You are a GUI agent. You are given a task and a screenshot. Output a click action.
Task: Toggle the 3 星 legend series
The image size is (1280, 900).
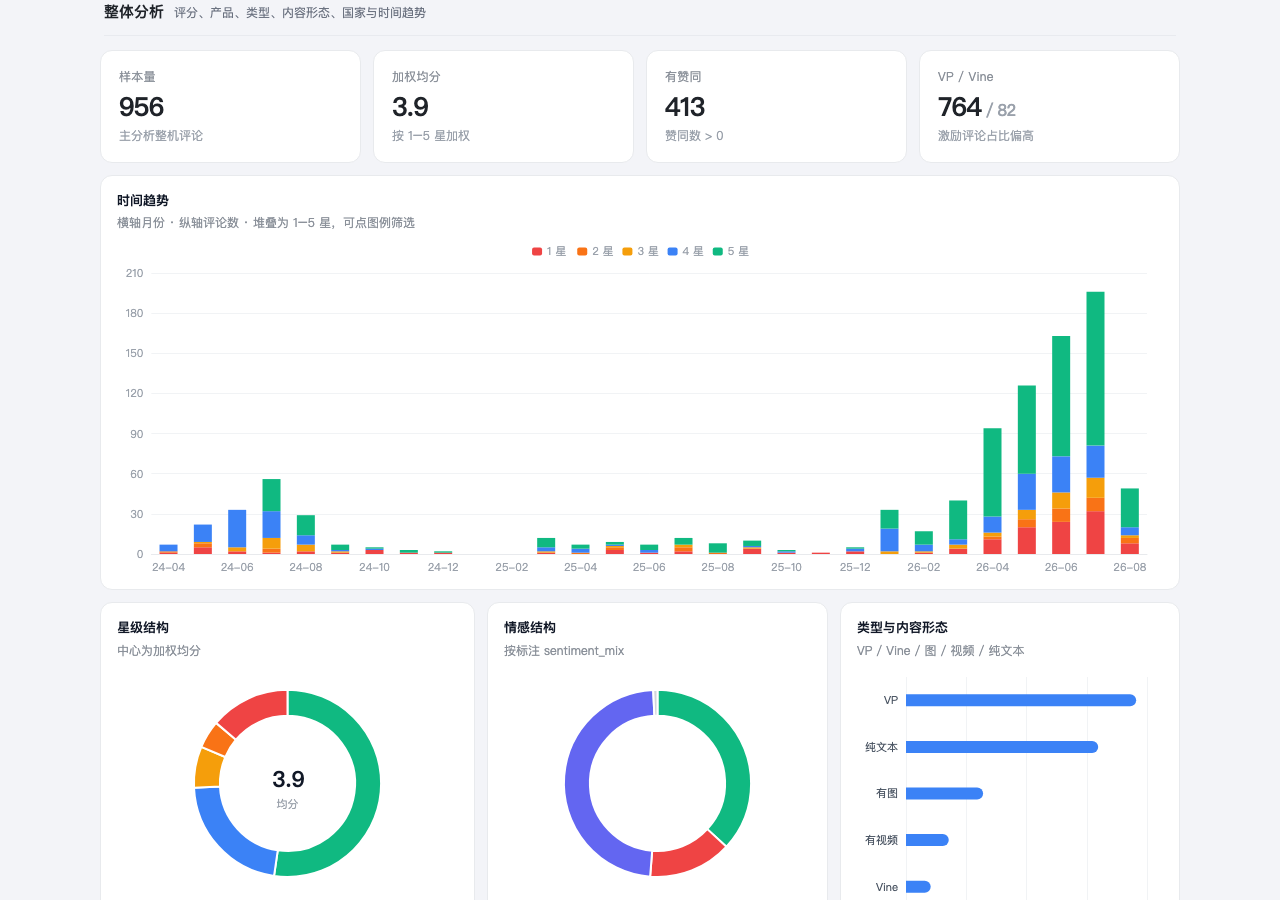[x=640, y=251]
